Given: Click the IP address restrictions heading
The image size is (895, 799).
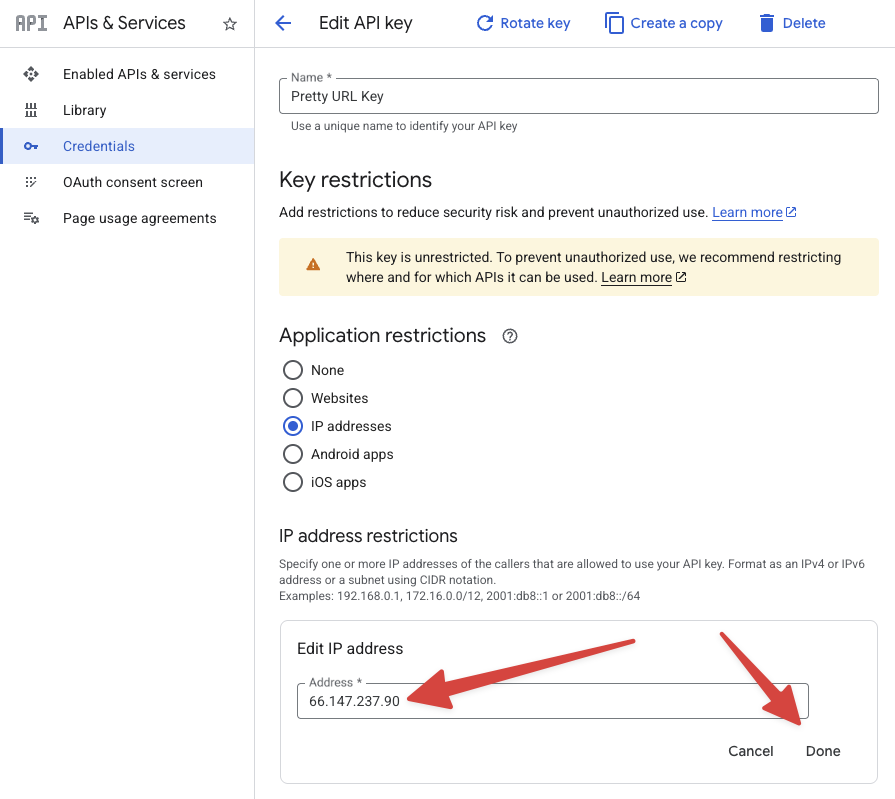Looking at the screenshot, I should (x=368, y=536).
